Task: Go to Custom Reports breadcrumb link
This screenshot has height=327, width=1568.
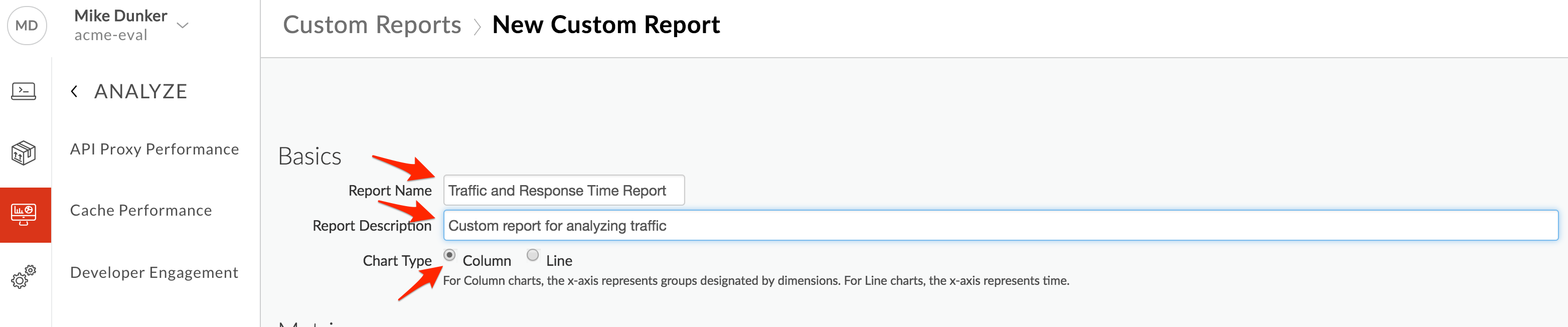Action: click(372, 25)
